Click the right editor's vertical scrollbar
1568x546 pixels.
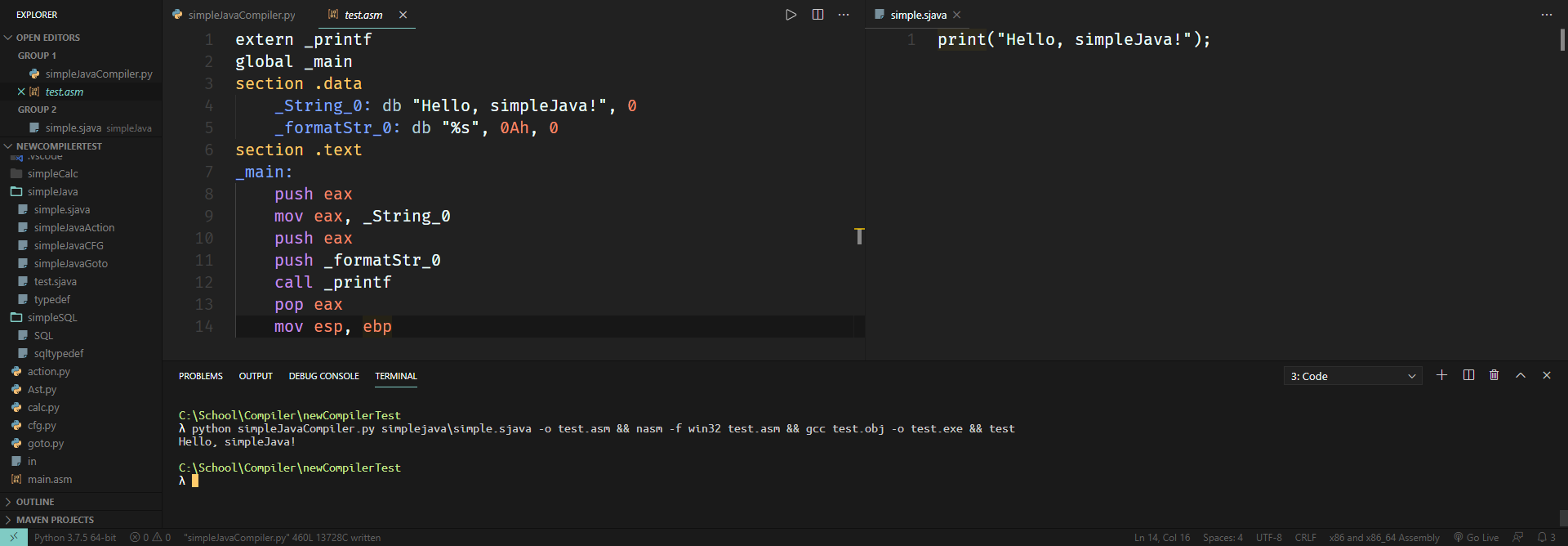1562,39
